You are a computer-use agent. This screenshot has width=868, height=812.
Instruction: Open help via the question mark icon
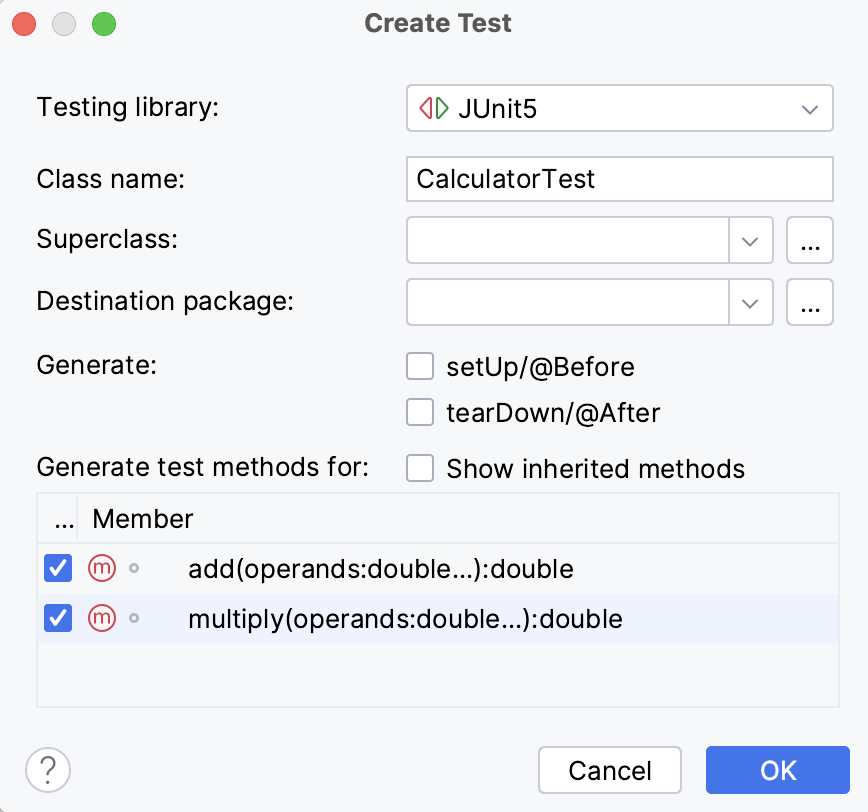[47, 770]
